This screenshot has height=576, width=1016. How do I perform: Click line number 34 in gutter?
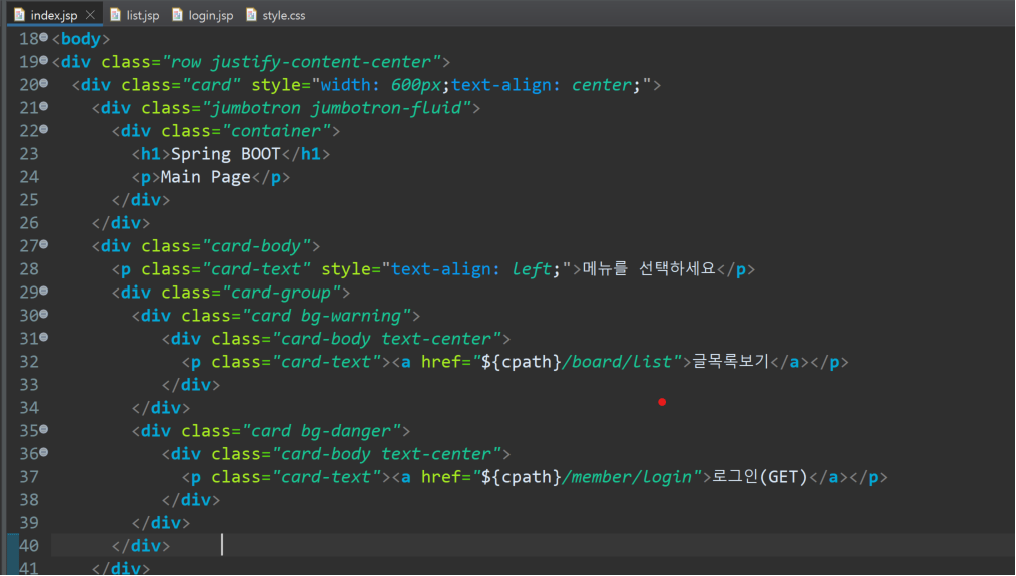(x=29, y=408)
